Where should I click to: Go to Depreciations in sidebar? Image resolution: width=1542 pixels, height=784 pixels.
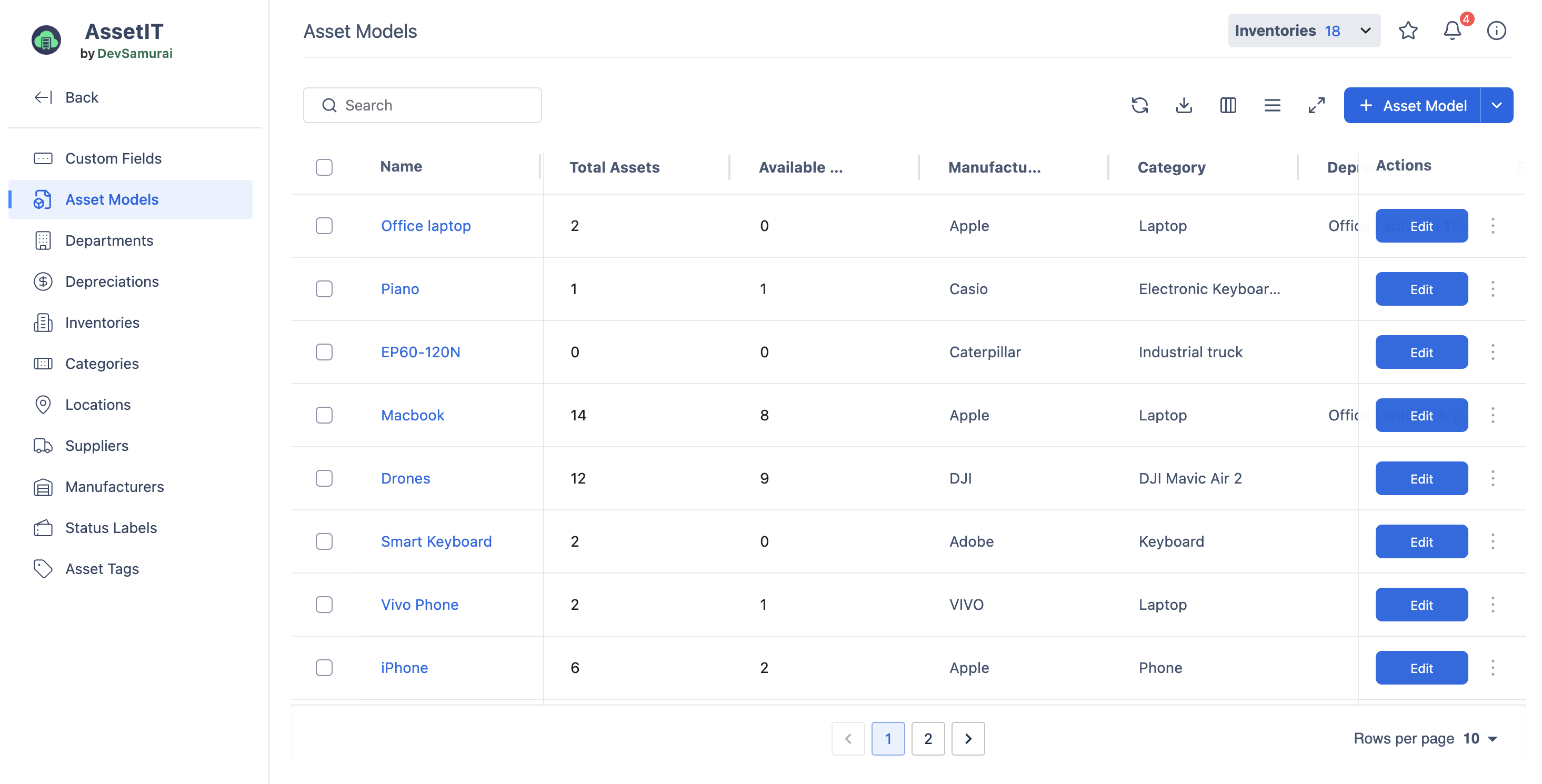pyautogui.click(x=112, y=282)
